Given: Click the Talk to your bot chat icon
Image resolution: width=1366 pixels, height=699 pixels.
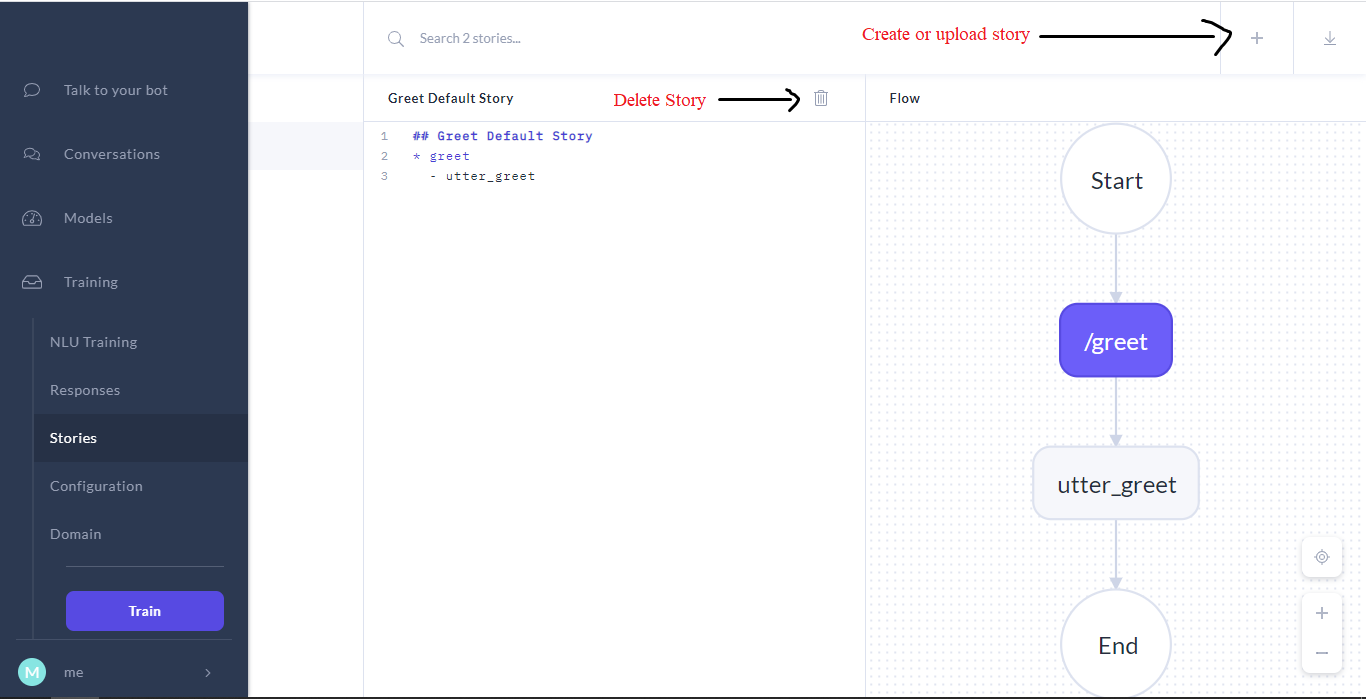Looking at the screenshot, I should pos(32,90).
